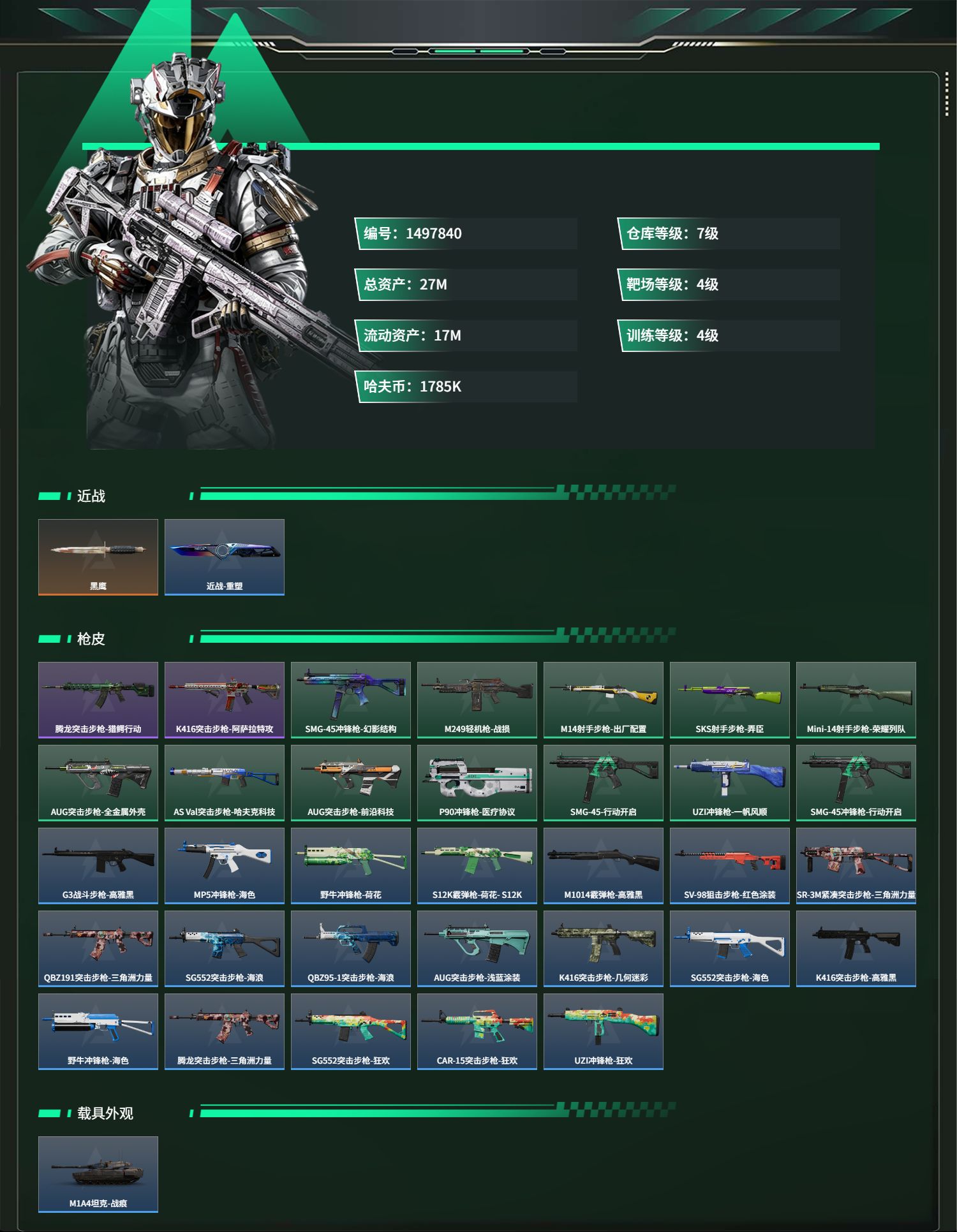This screenshot has width=957, height=1232.
Task: Choose the SMG-45冲锋枪-行动开启 skin card
Action: pos(856,783)
